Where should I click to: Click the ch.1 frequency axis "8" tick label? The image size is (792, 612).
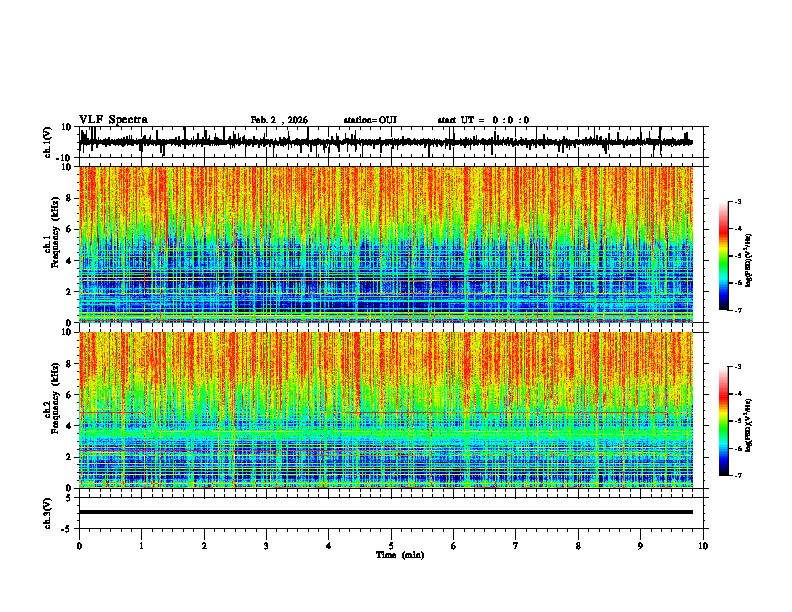click(69, 198)
